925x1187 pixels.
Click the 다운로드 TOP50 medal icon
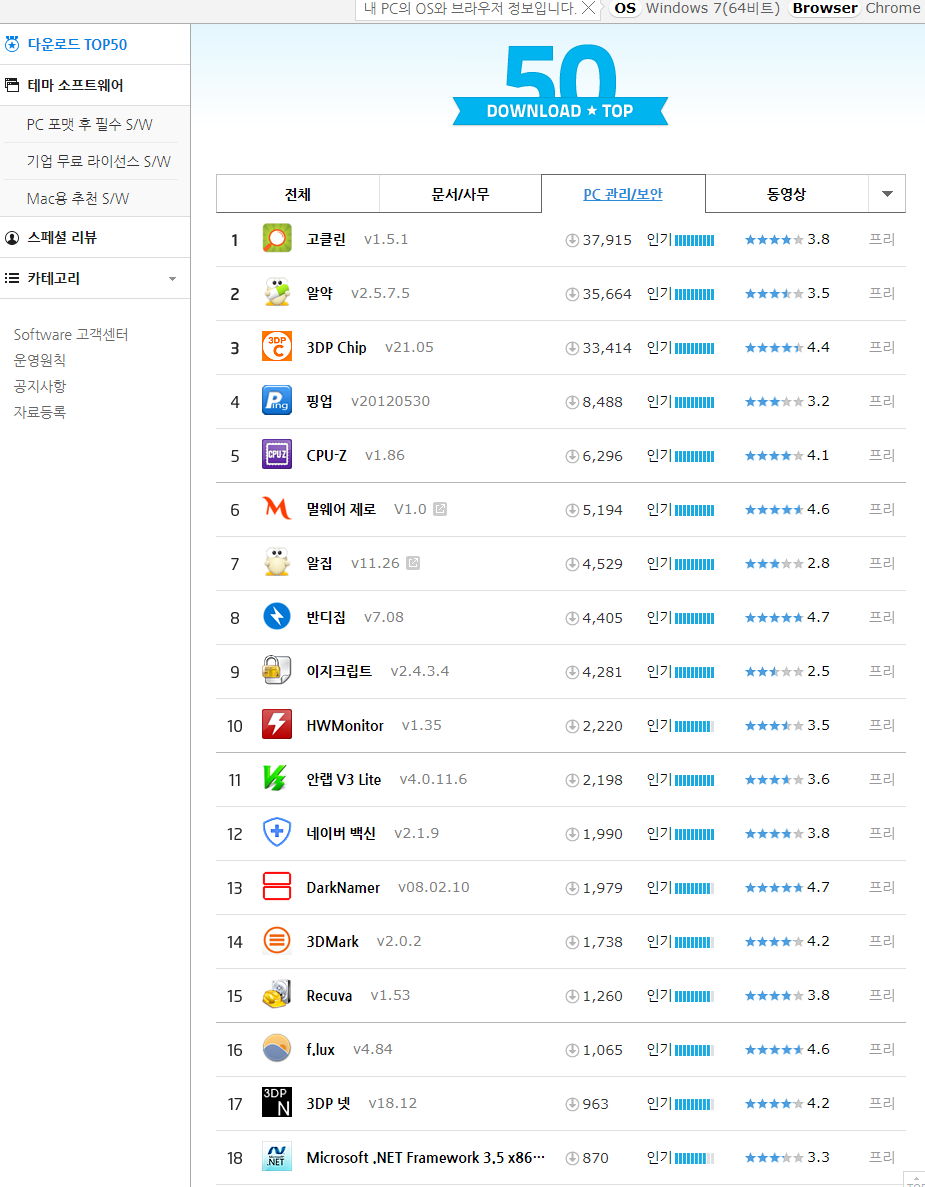tap(11, 44)
